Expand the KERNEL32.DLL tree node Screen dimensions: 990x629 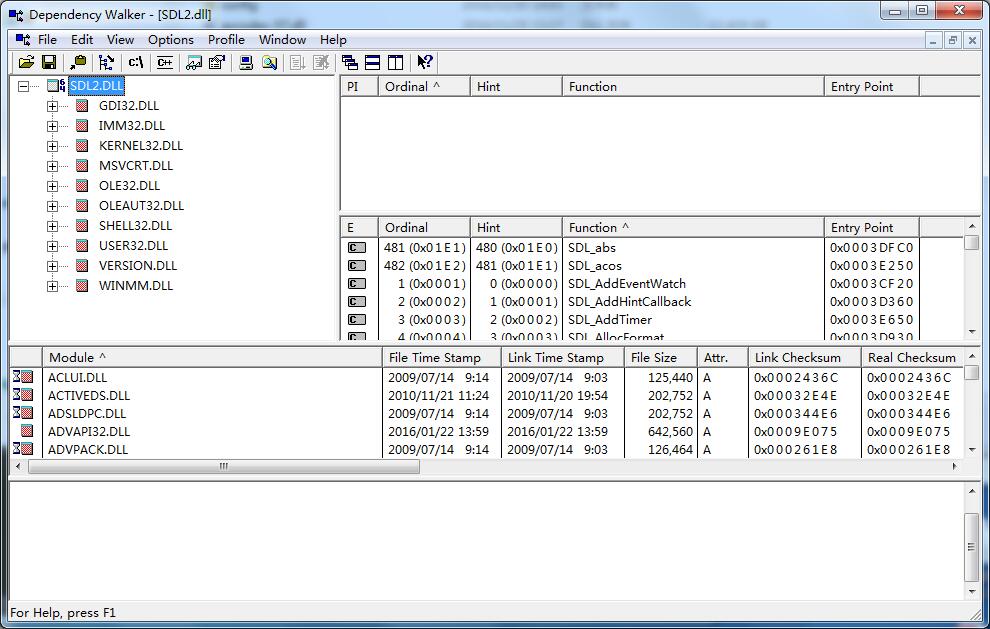(52, 146)
